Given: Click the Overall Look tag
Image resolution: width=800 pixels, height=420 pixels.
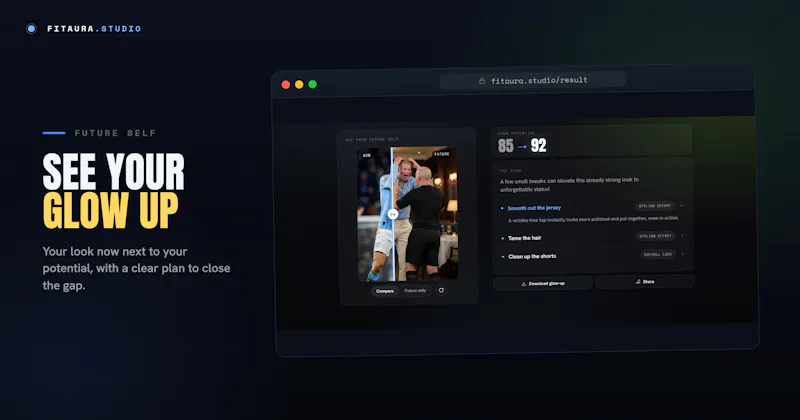Looking at the screenshot, I should tap(658, 254).
